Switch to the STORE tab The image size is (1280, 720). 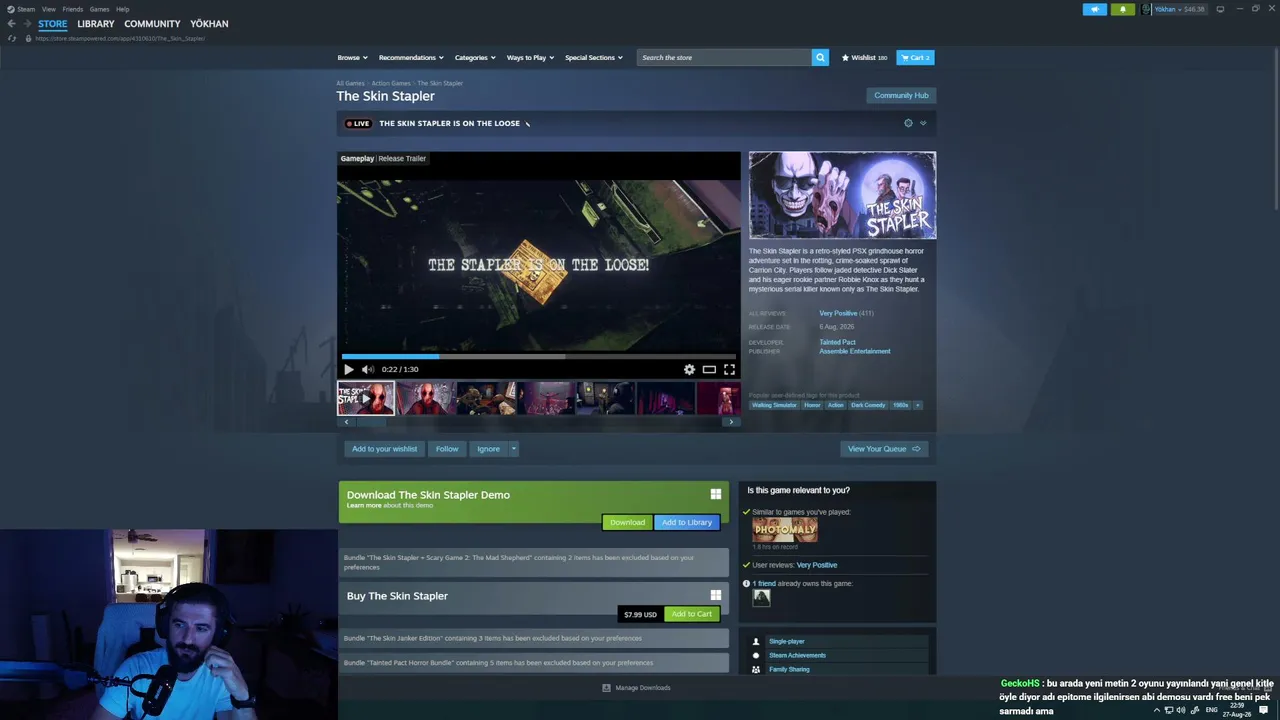53,24
